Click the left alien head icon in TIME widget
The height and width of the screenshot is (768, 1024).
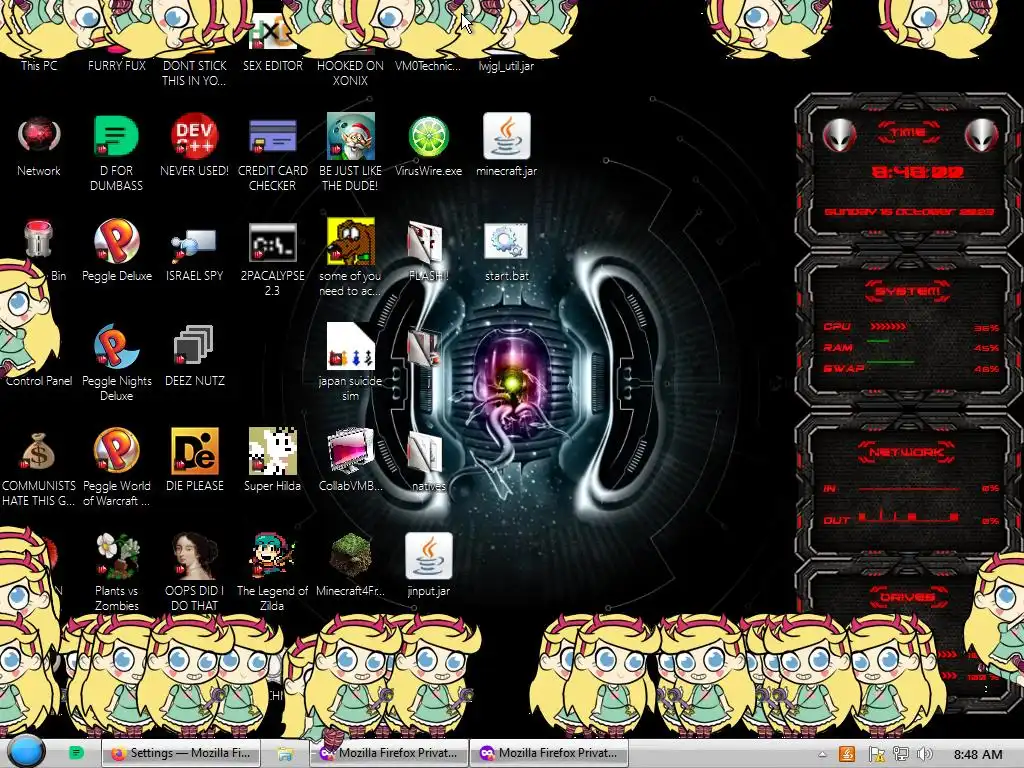[x=839, y=136]
